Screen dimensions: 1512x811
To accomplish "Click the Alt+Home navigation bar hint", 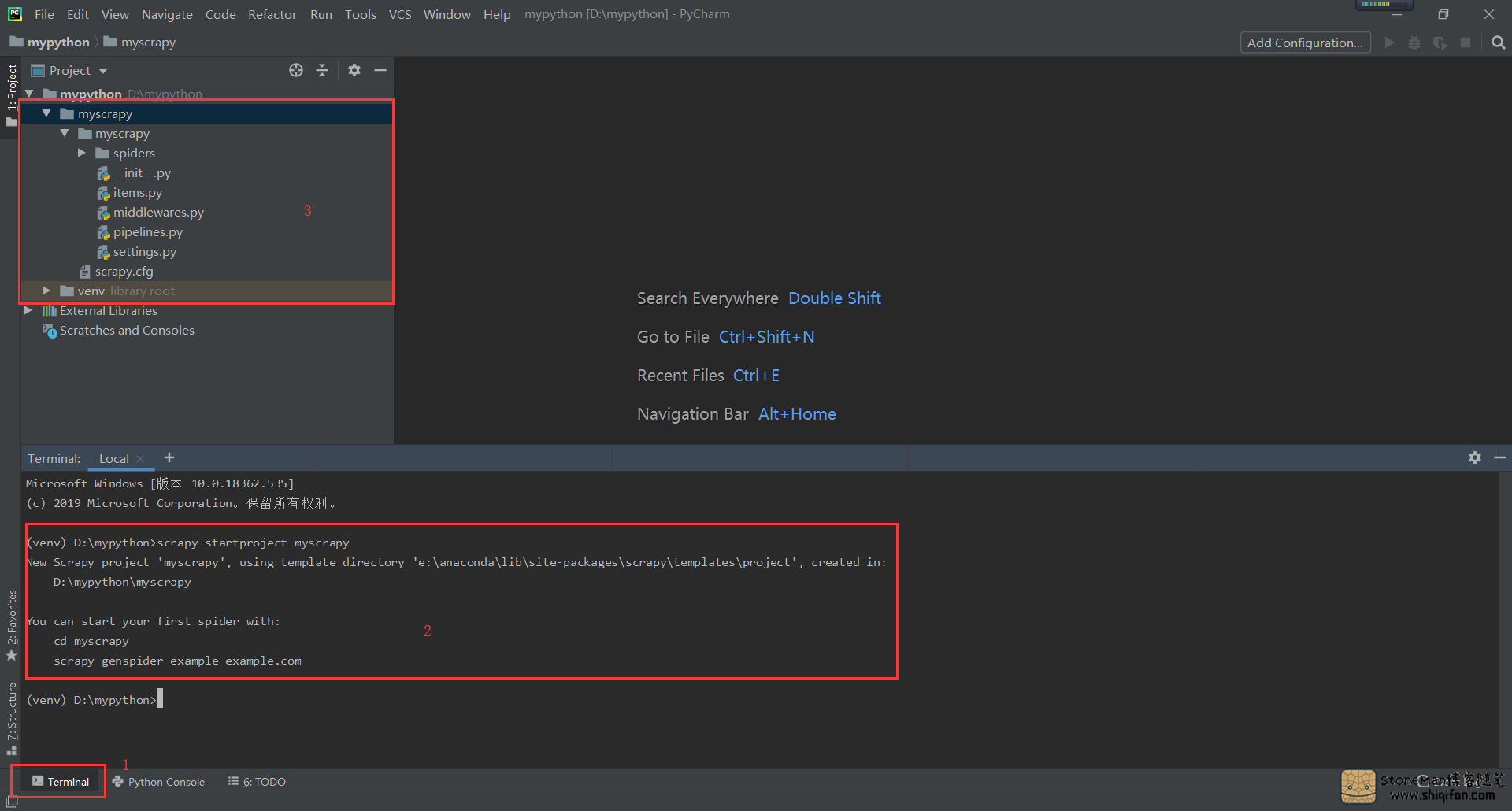I will (797, 413).
